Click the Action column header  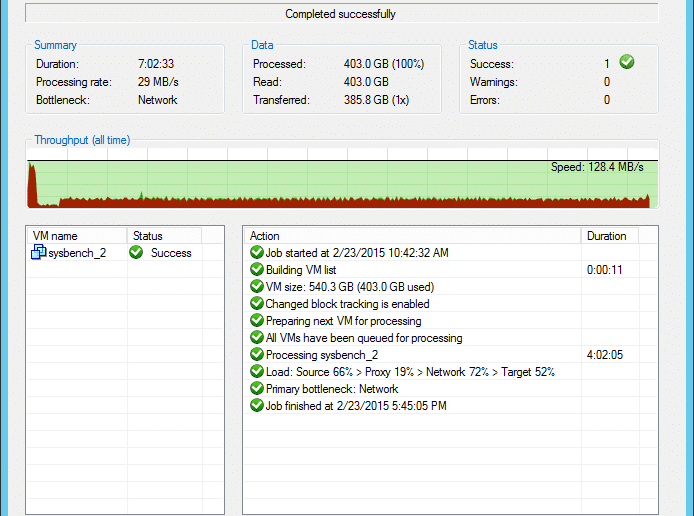[x=413, y=235]
